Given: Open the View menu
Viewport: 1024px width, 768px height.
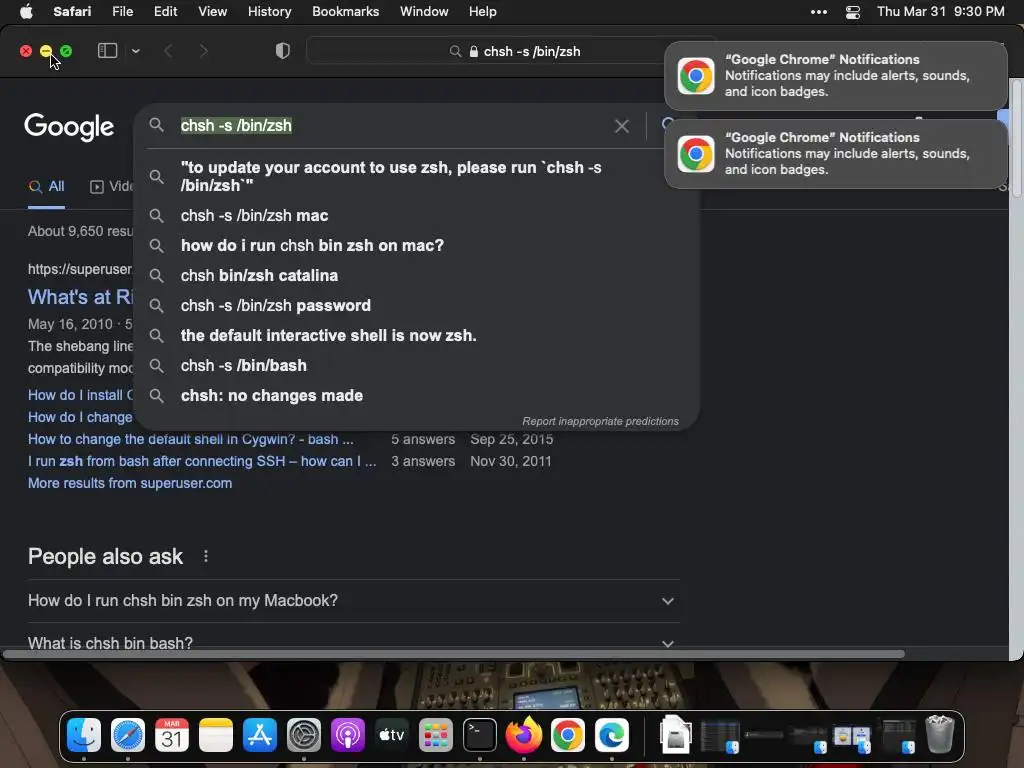Looking at the screenshot, I should pyautogui.click(x=212, y=12).
